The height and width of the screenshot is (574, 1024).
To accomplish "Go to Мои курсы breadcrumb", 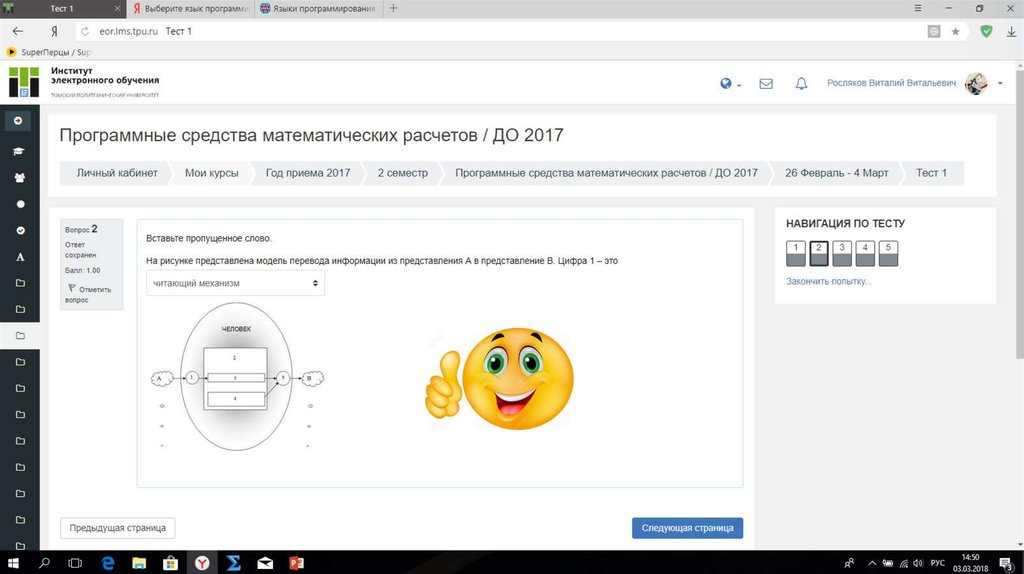I will [x=212, y=173].
